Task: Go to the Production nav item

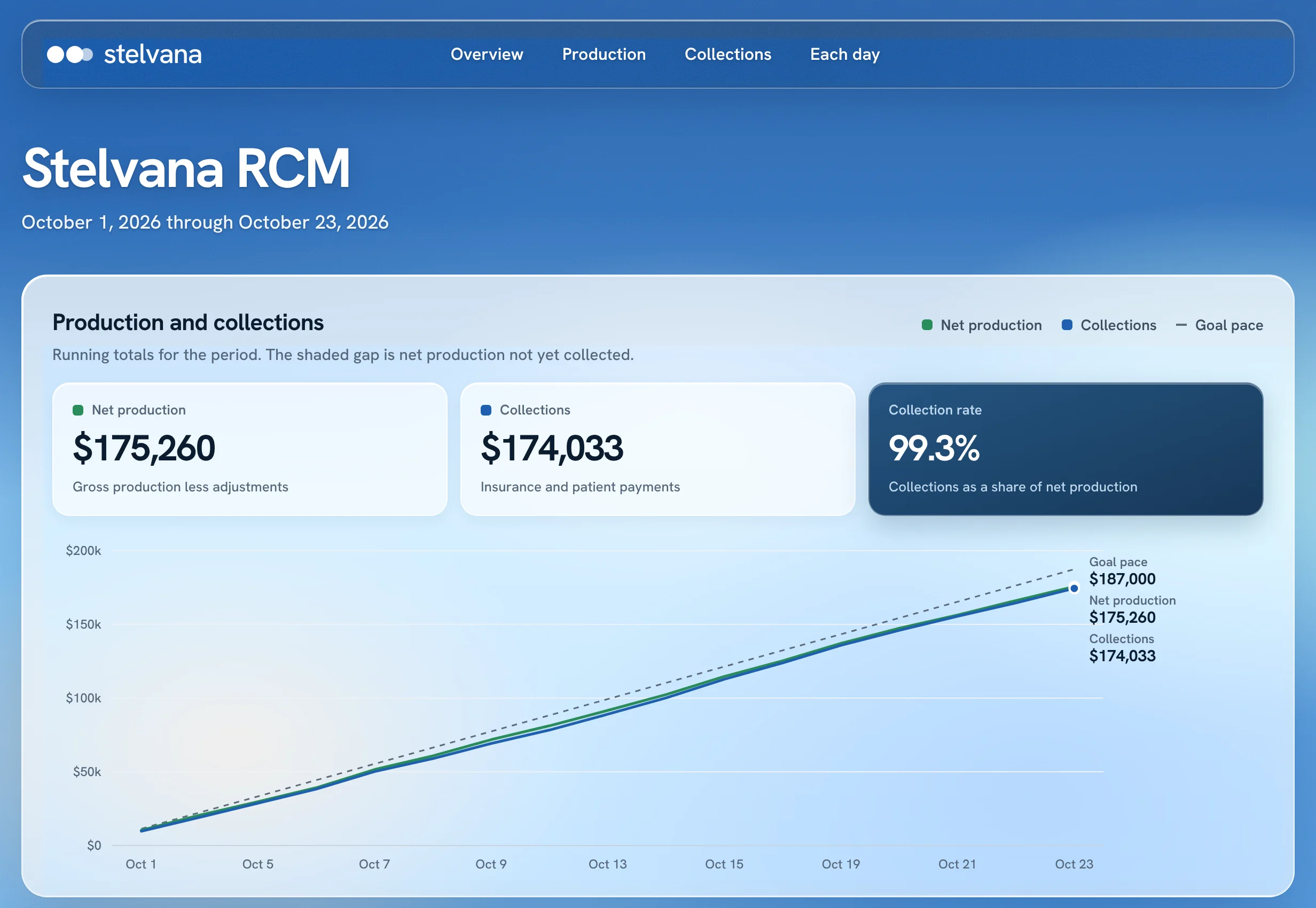Action: click(604, 54)
